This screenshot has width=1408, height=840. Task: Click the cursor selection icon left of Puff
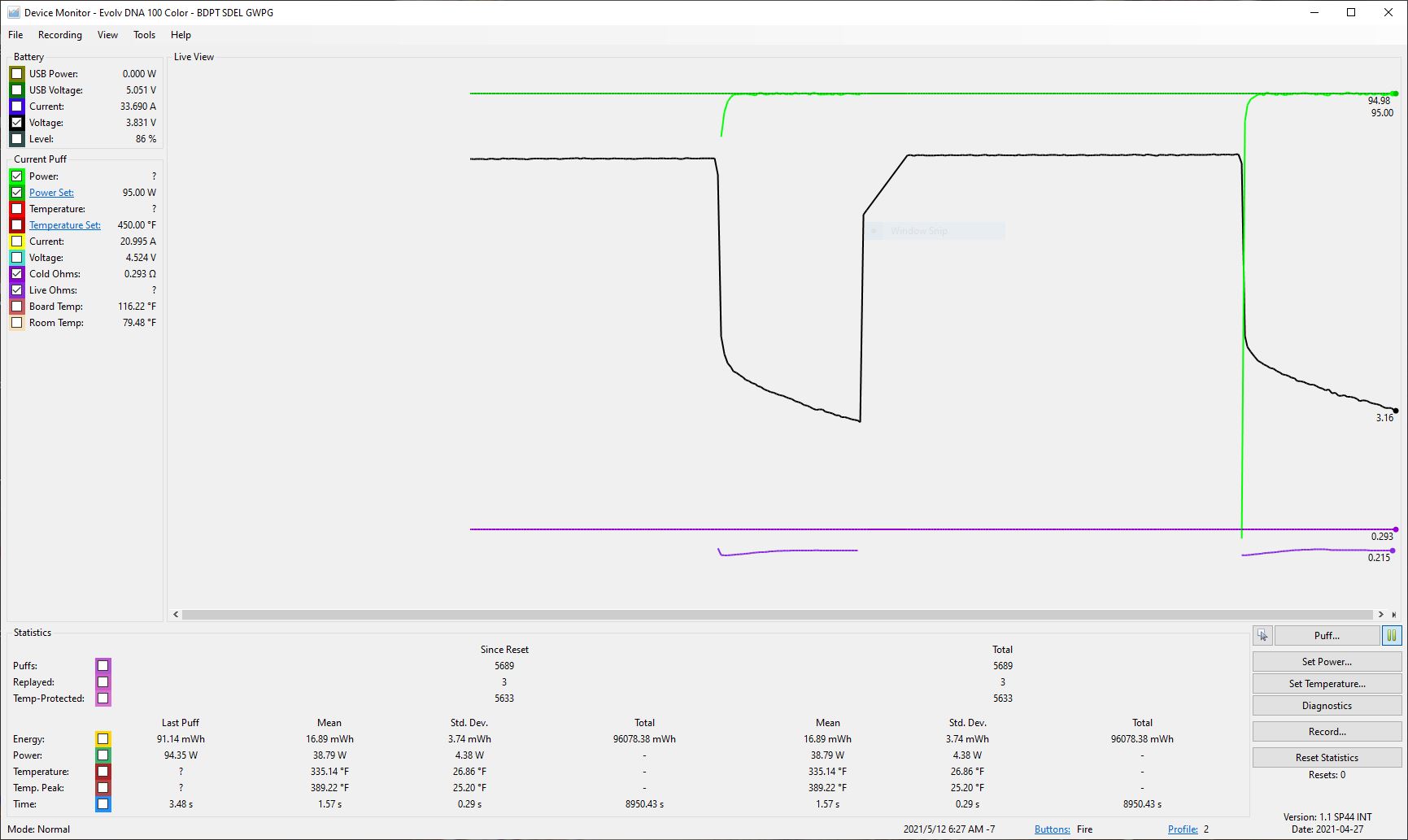click(1262, 636)
